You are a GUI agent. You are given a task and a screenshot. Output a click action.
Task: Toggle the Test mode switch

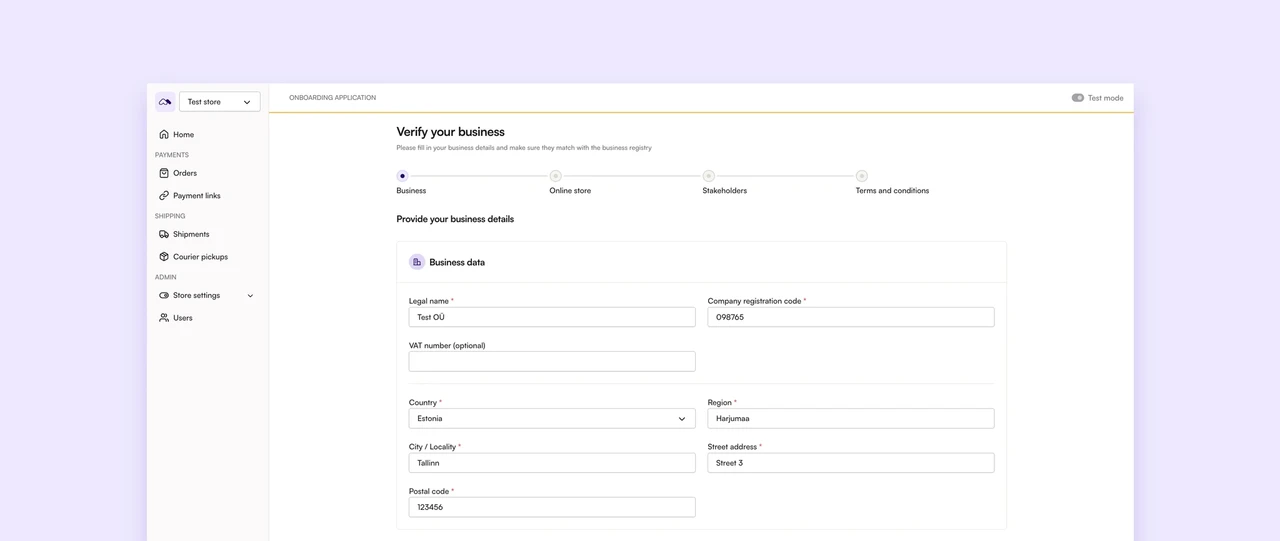point(1078,98)
